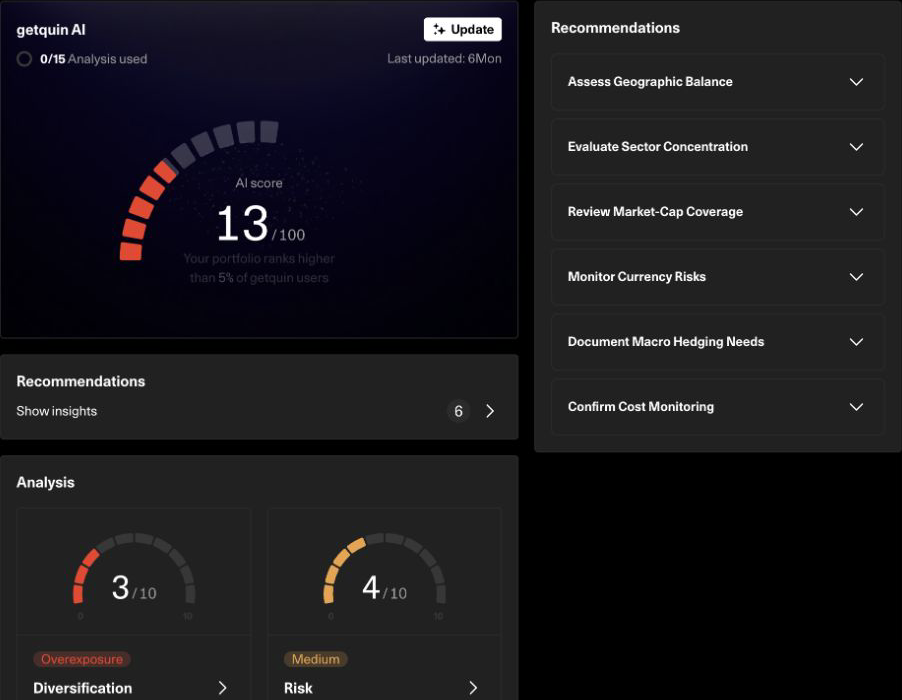Click the 'Last updated: 6Mon' text

444,59
